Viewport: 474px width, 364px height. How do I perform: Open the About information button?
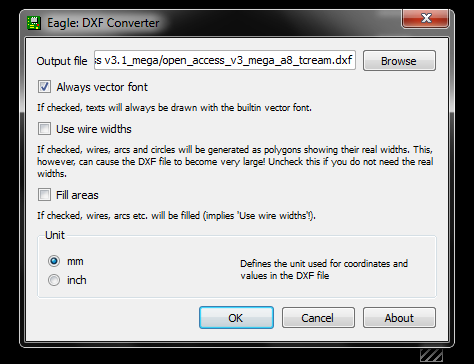(x=399, y=318)
